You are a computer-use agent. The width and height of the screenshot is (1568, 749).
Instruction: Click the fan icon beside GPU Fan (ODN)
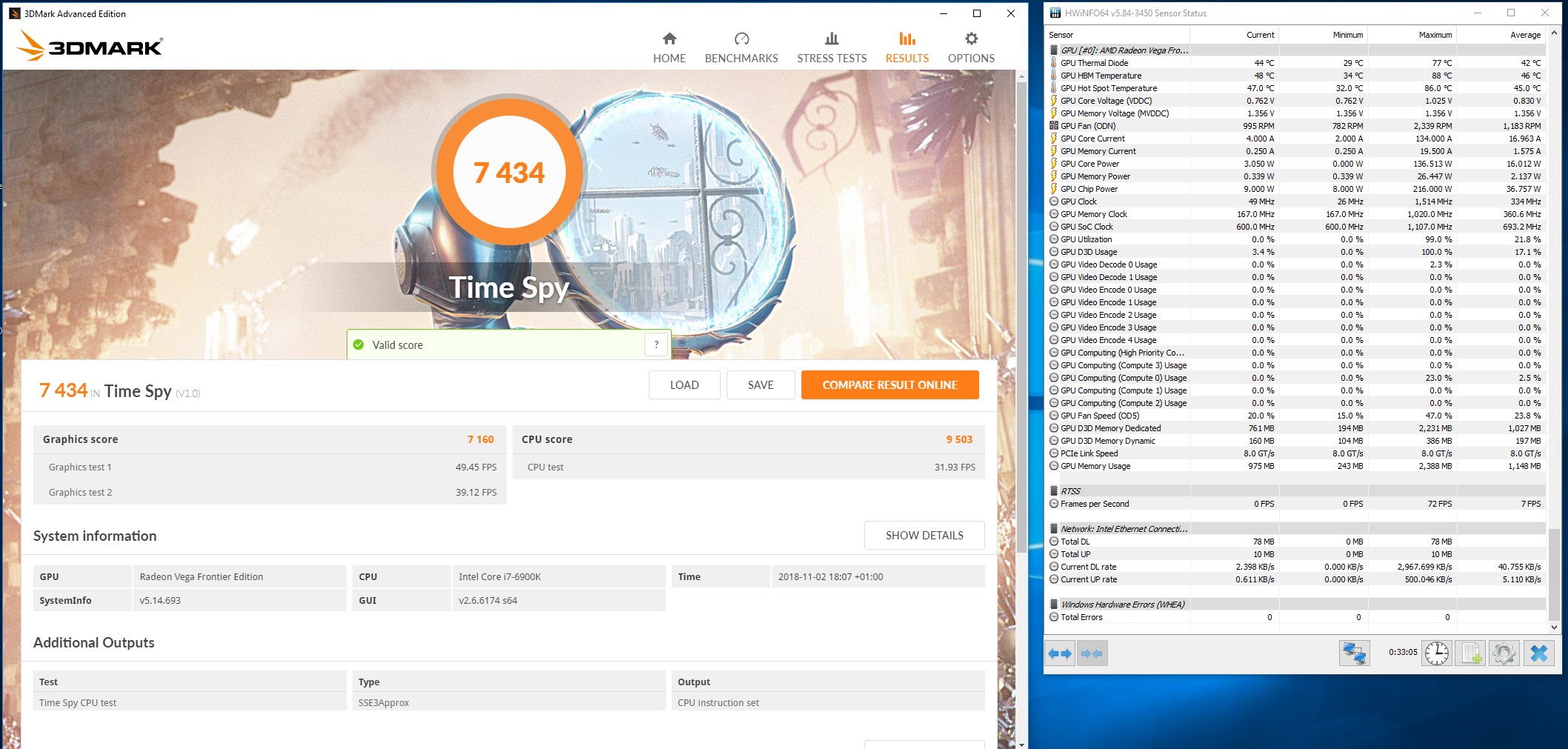point(1053,126)
